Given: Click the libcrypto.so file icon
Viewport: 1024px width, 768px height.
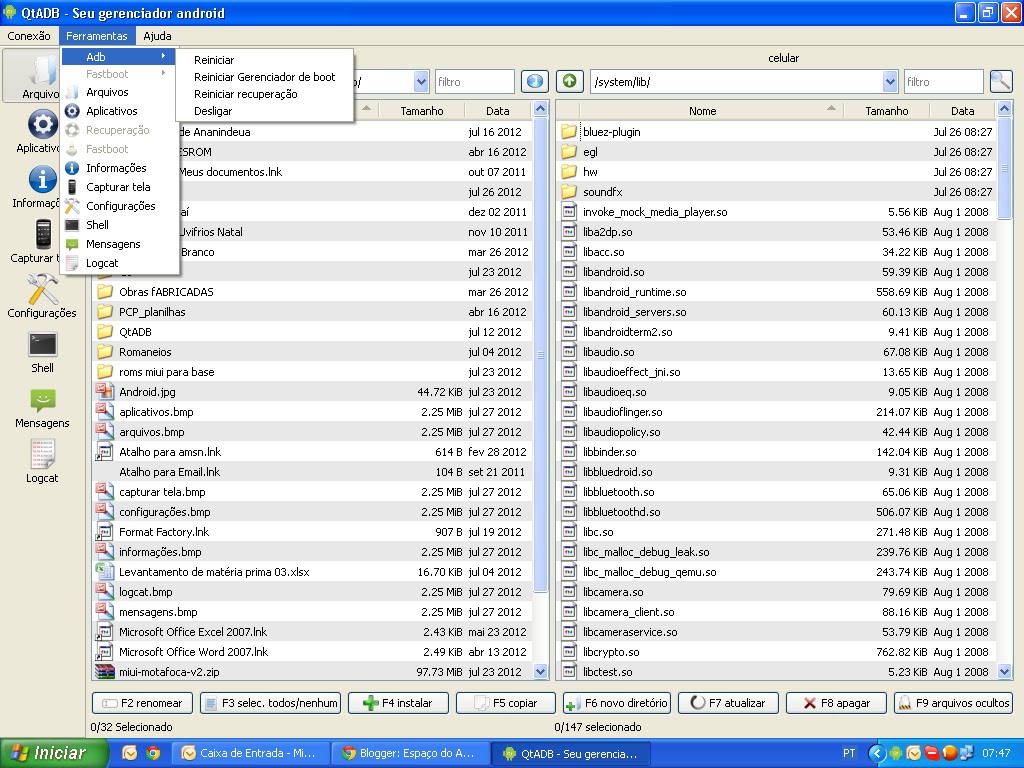Looking at the screenshot, I should pos(569,652).
